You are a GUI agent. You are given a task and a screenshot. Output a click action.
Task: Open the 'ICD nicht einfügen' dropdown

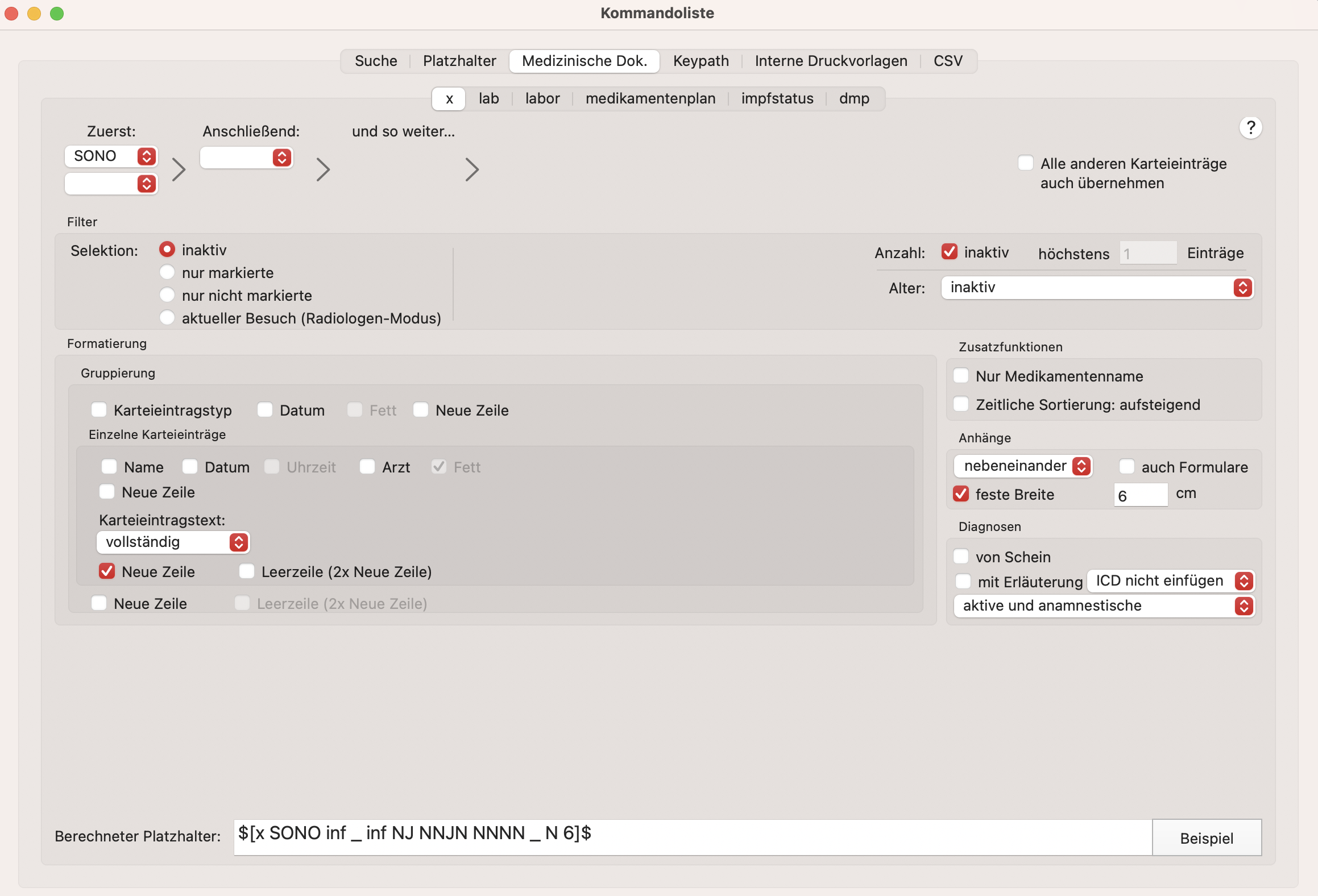tap(1171, 581)
